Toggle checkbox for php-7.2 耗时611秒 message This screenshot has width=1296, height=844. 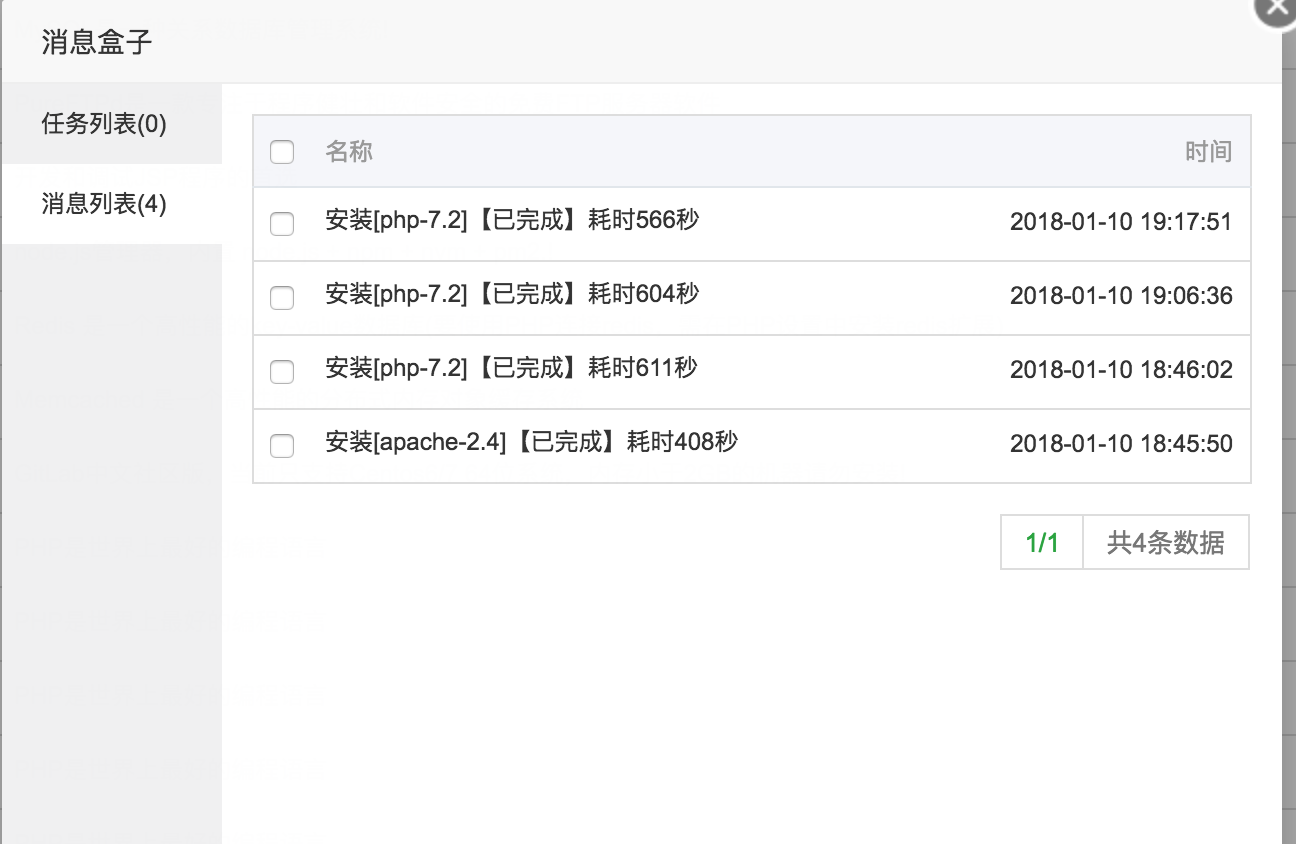point(282,371)
